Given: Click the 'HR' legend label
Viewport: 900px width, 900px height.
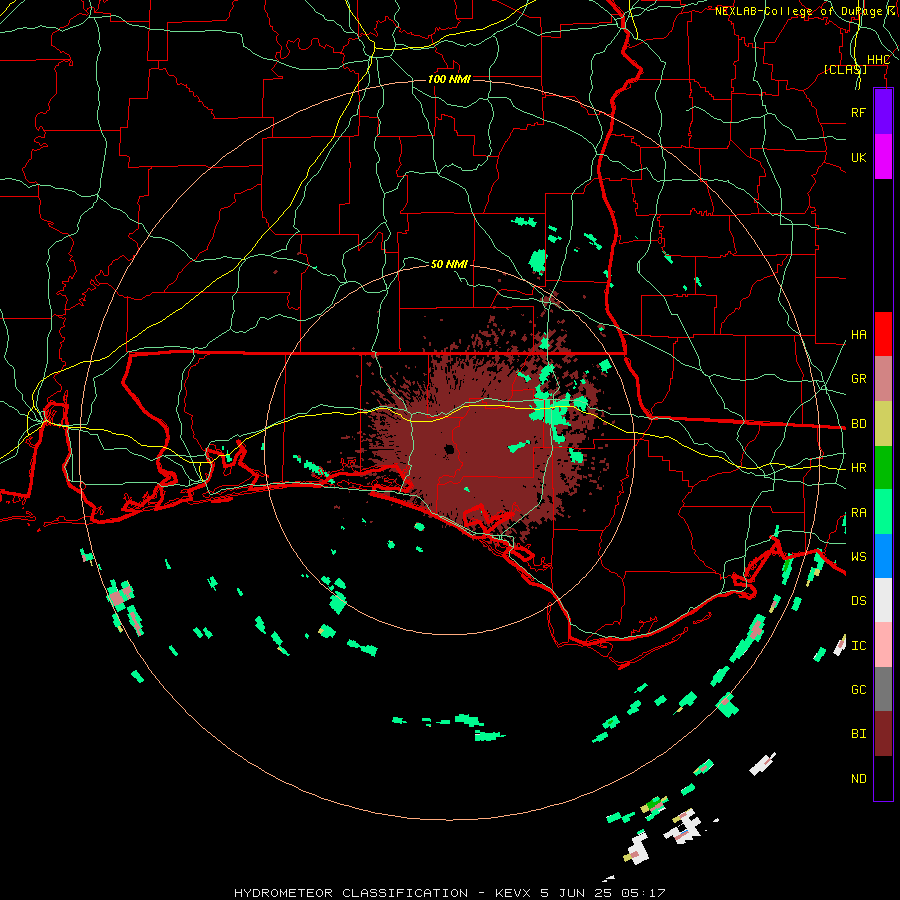Looking at the screenshot, I should tap(858, 468).
